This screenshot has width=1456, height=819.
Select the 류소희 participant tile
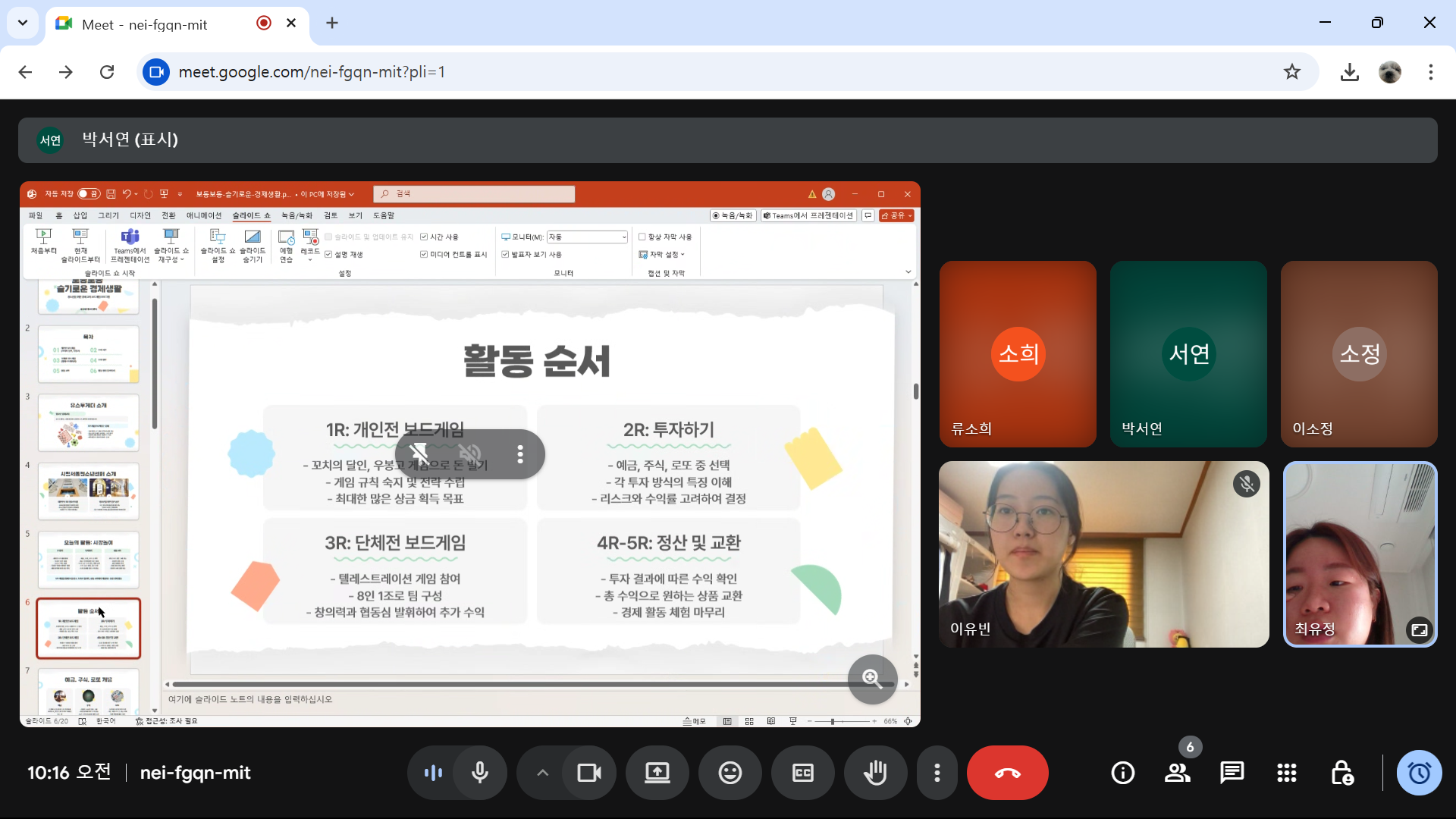[1018, 354]
